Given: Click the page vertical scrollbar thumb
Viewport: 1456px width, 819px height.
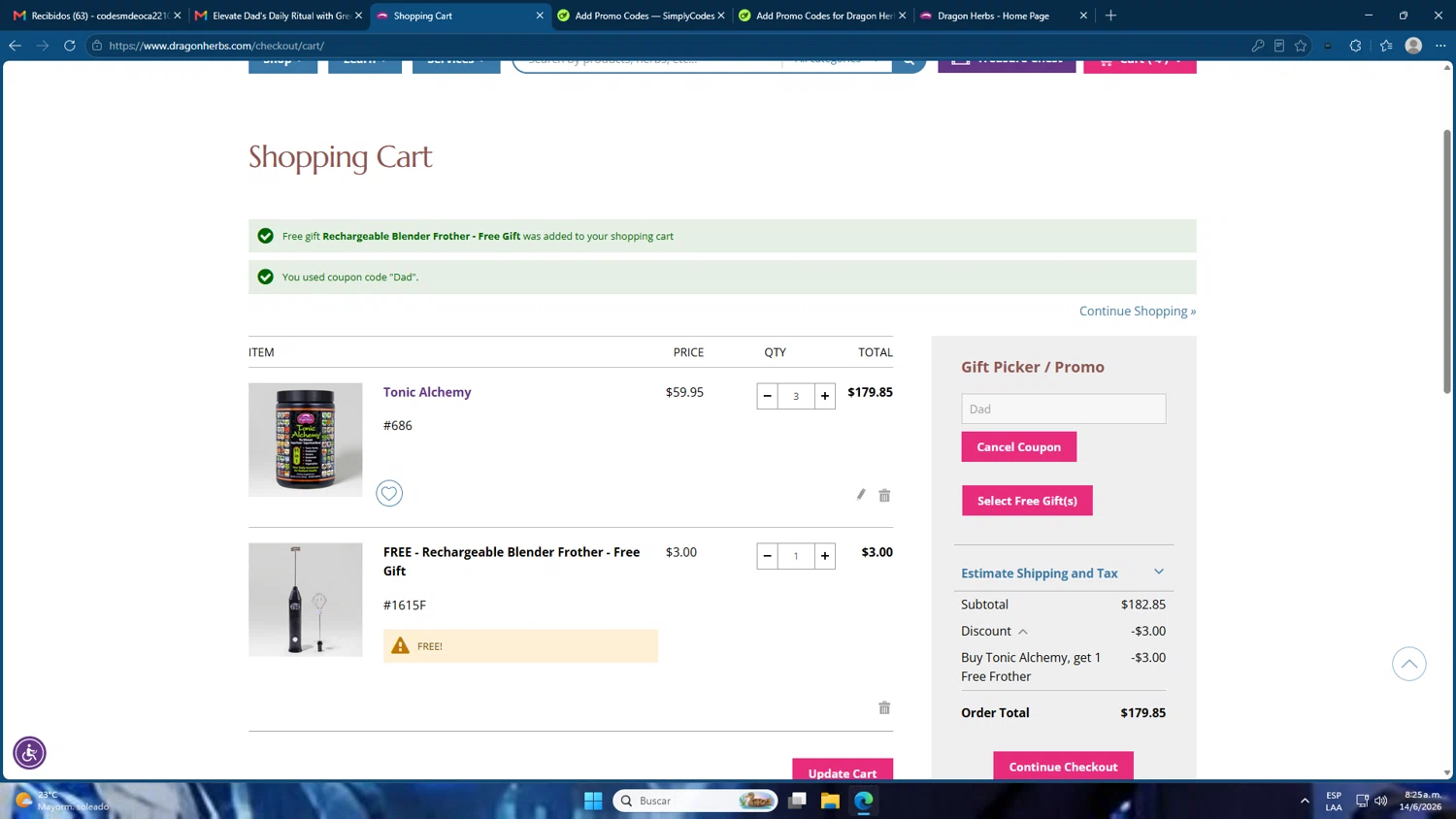Looking at the screenshot, I should coord(1446,262).
